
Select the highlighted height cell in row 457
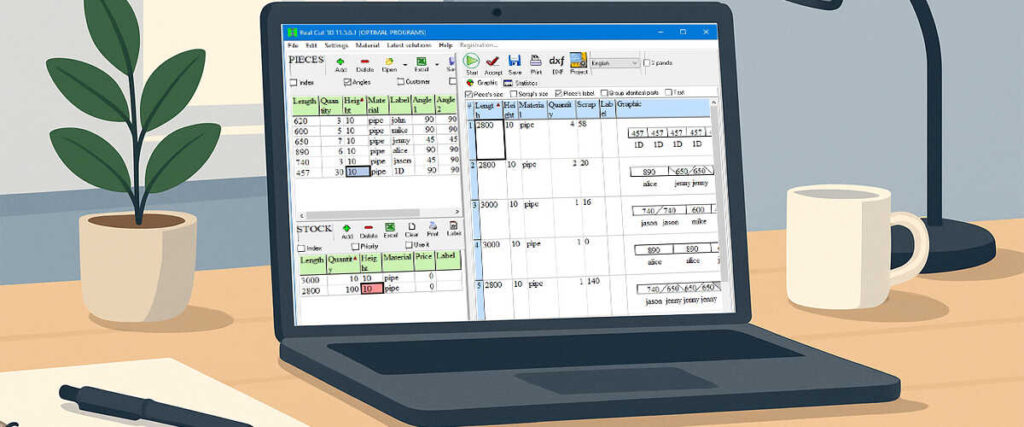pyautogui.click(x=357, y=172)
